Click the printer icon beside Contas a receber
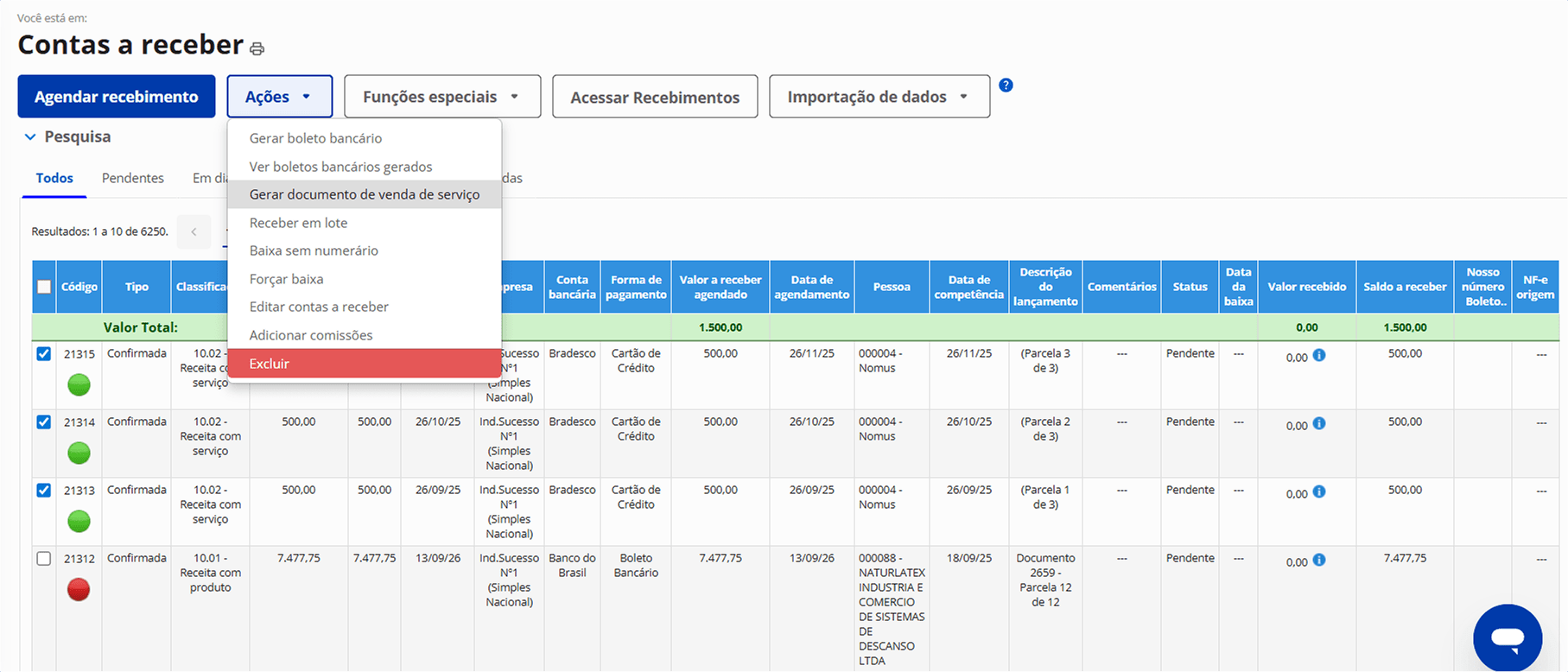 coord(257,49)
